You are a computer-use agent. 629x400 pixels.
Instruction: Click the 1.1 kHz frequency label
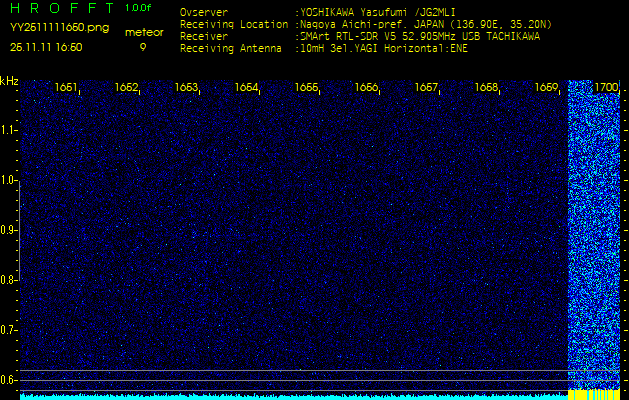pyautogui.click(x=9, y=130)
